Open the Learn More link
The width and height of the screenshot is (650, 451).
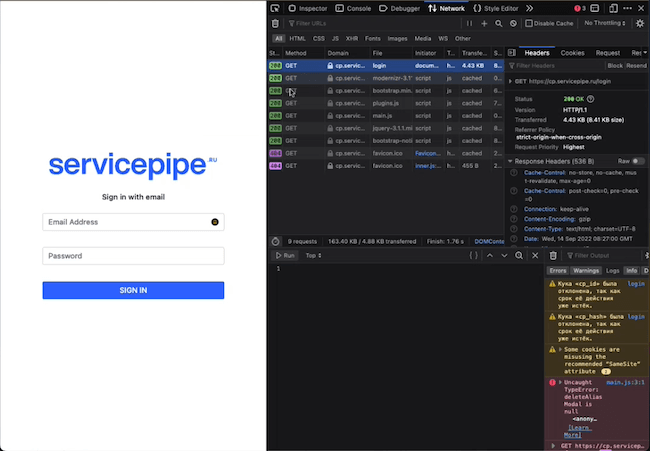(x=577, y=431)
